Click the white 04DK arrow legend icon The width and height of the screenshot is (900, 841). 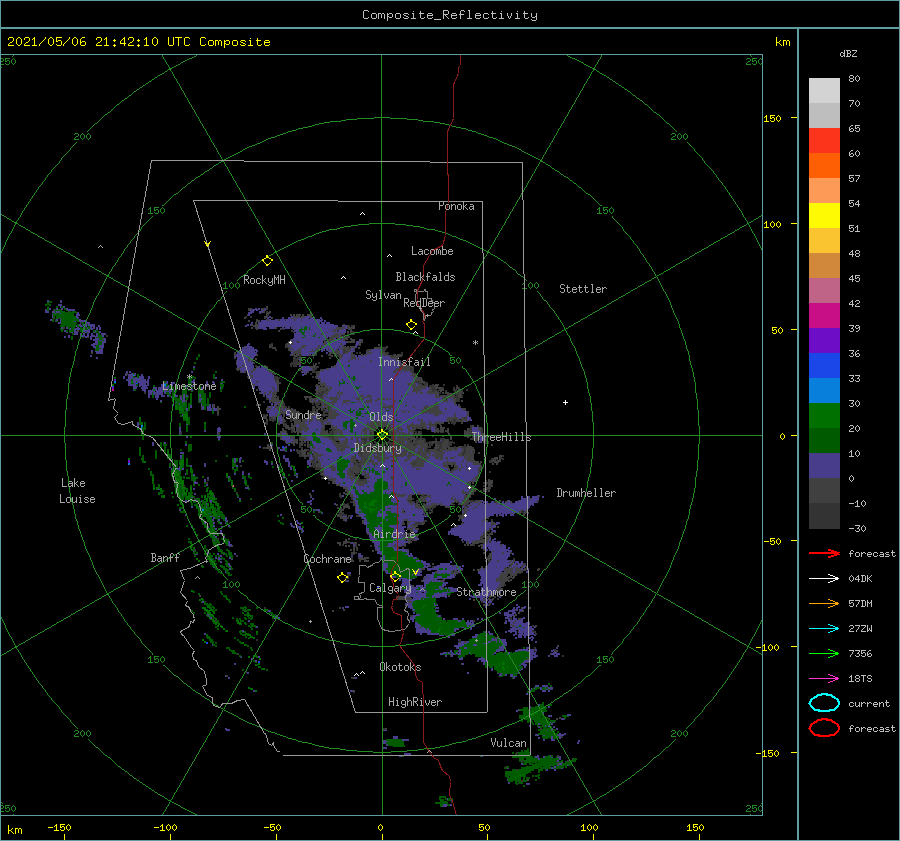824,579
